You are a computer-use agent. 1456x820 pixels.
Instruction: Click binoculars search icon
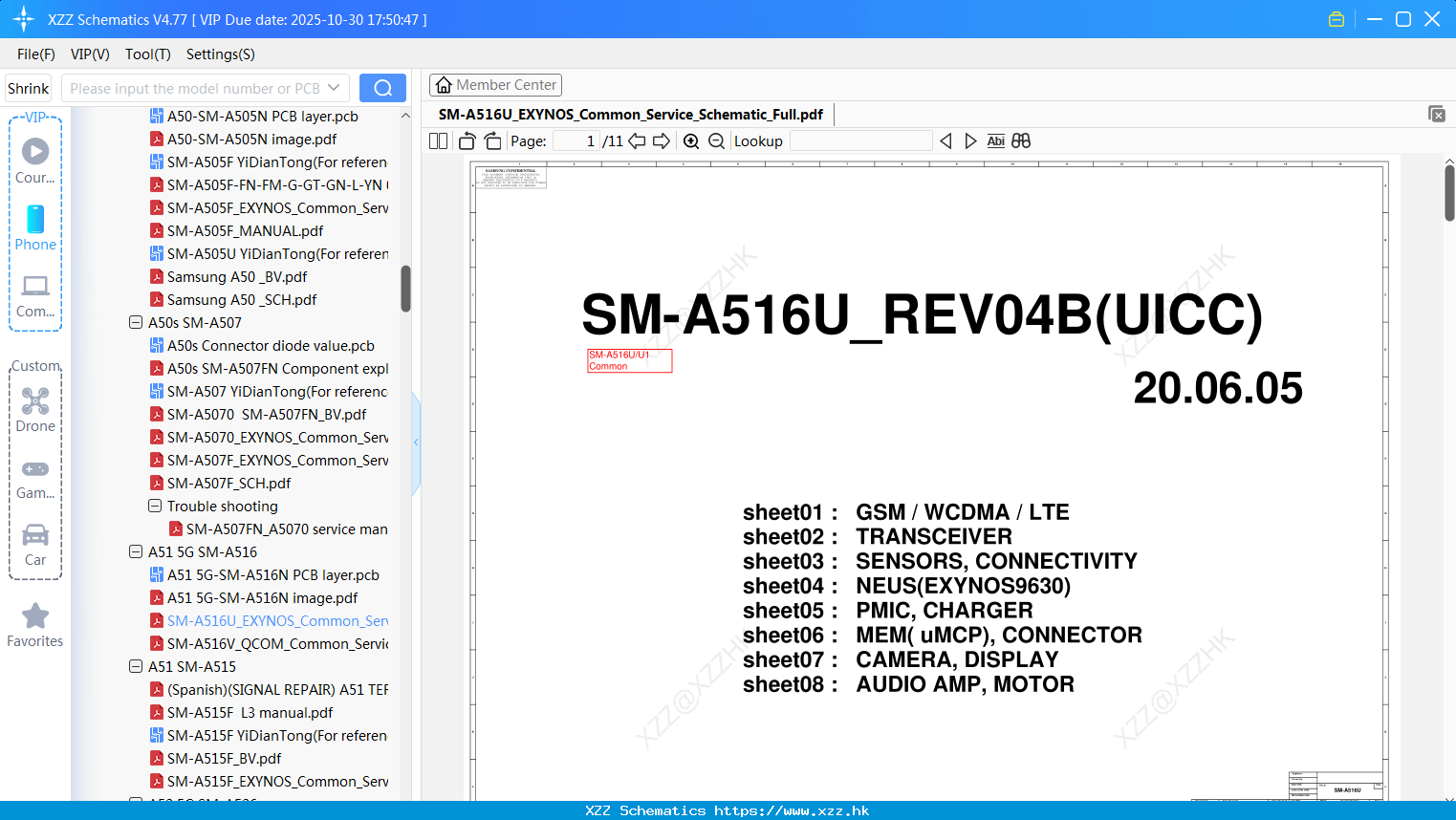[1021, 140]
